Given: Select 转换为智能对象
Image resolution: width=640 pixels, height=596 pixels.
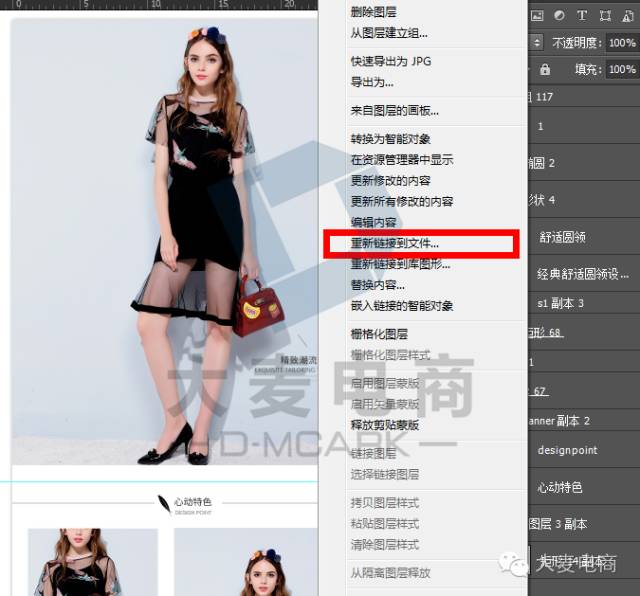Looking at the screenshot, I should click(391, 139).
